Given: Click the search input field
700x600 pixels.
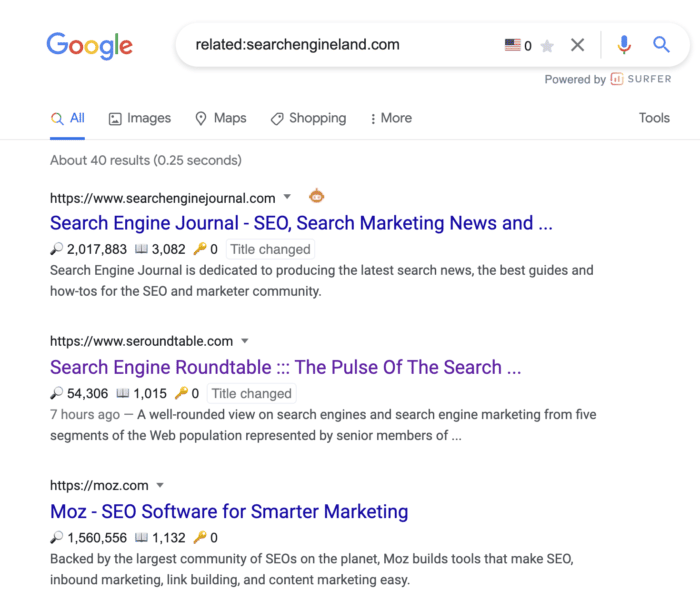Looking at the screenshot, I should tap(340, 45).
